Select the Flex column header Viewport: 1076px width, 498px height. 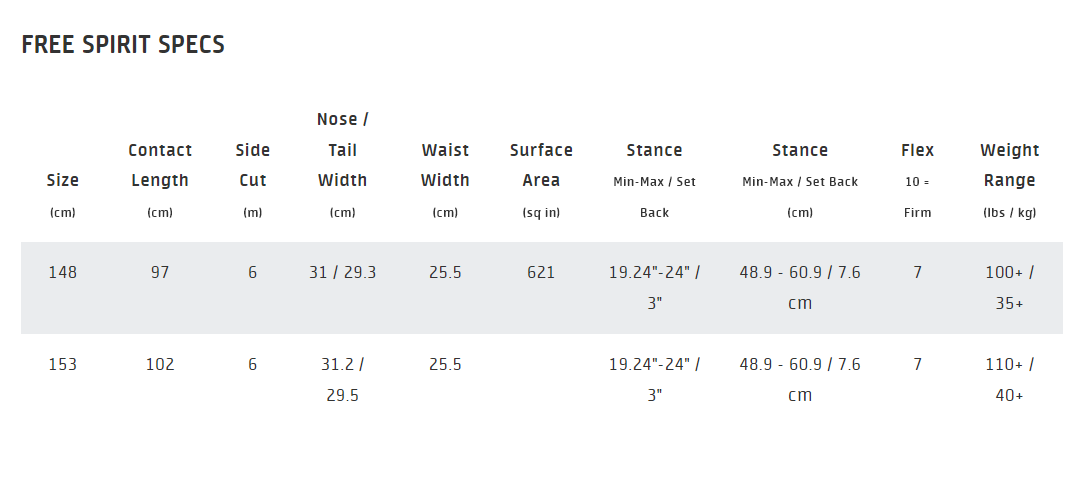click(917, 180)
